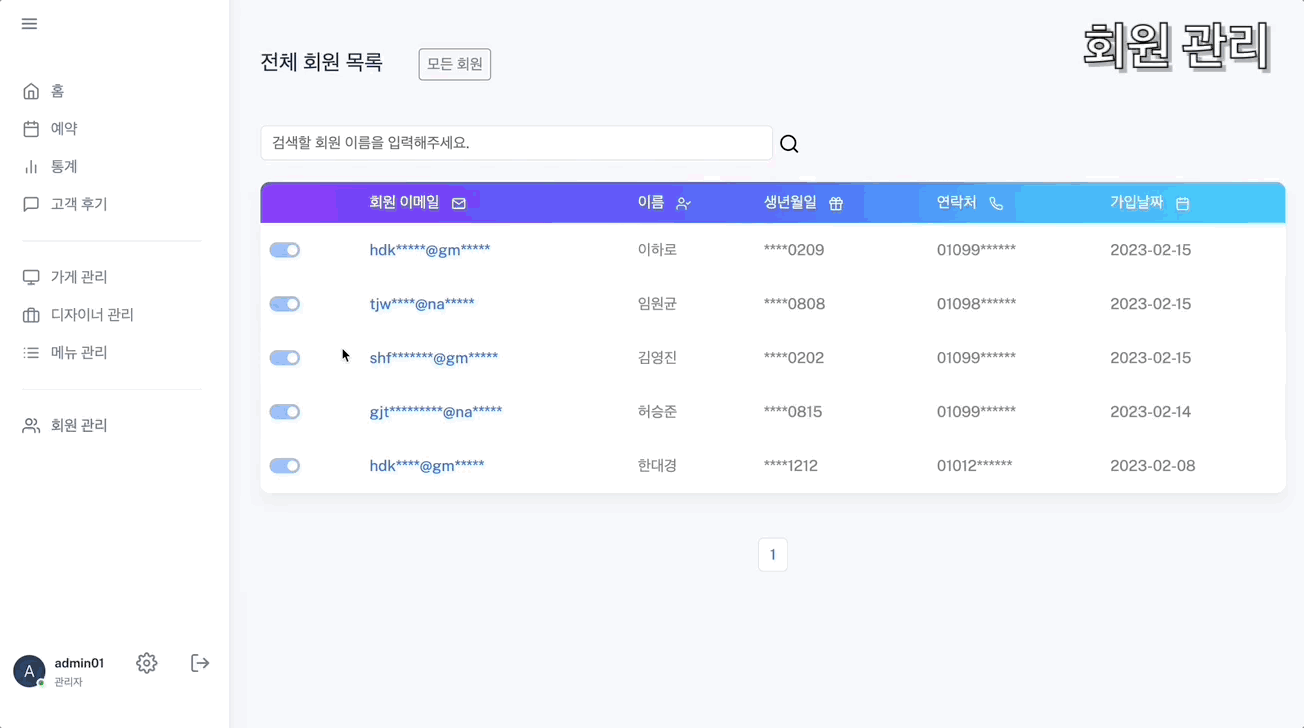Open the email link tjw****@na*****

422,304
